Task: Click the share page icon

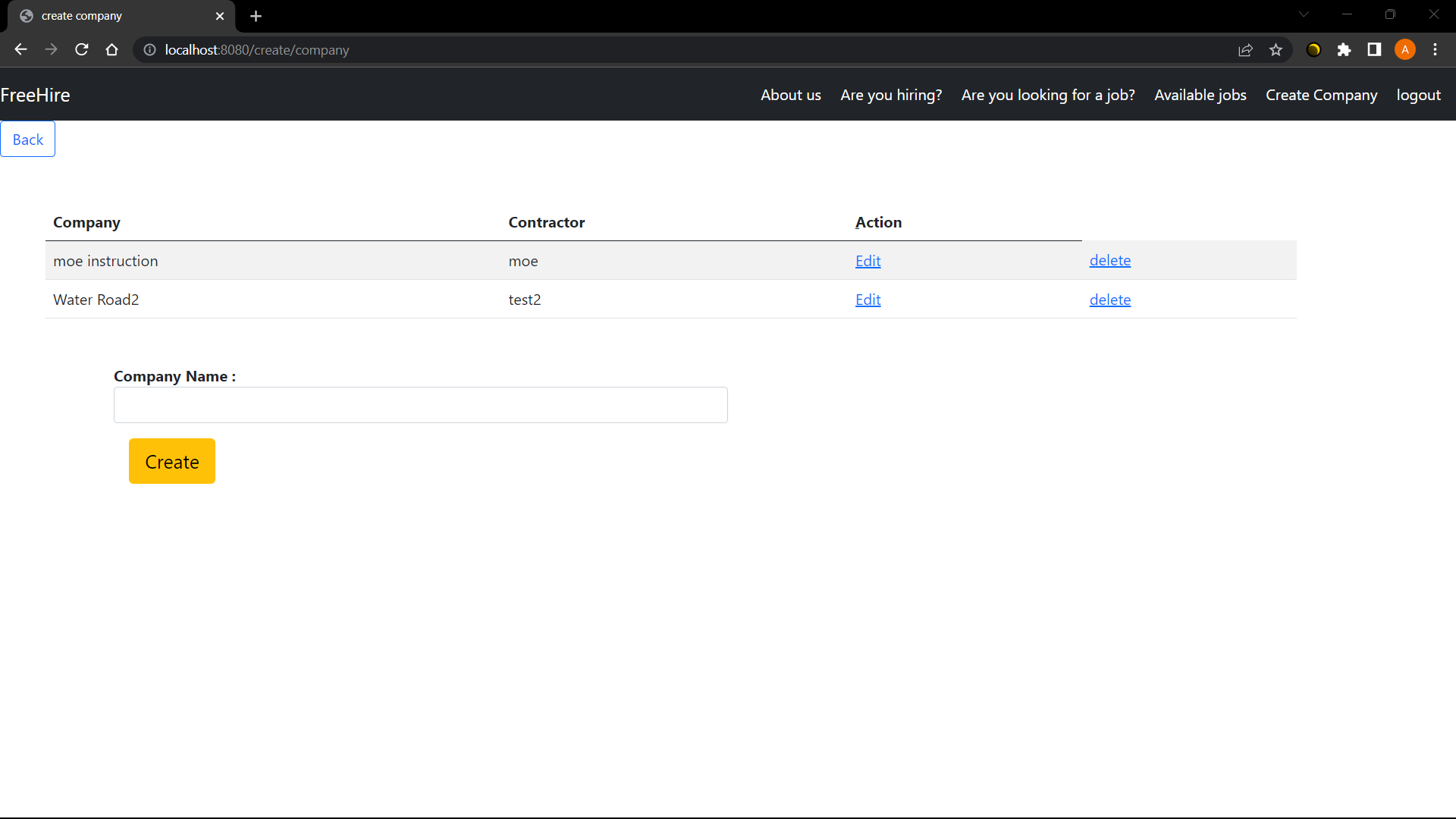Action: 1245,49
